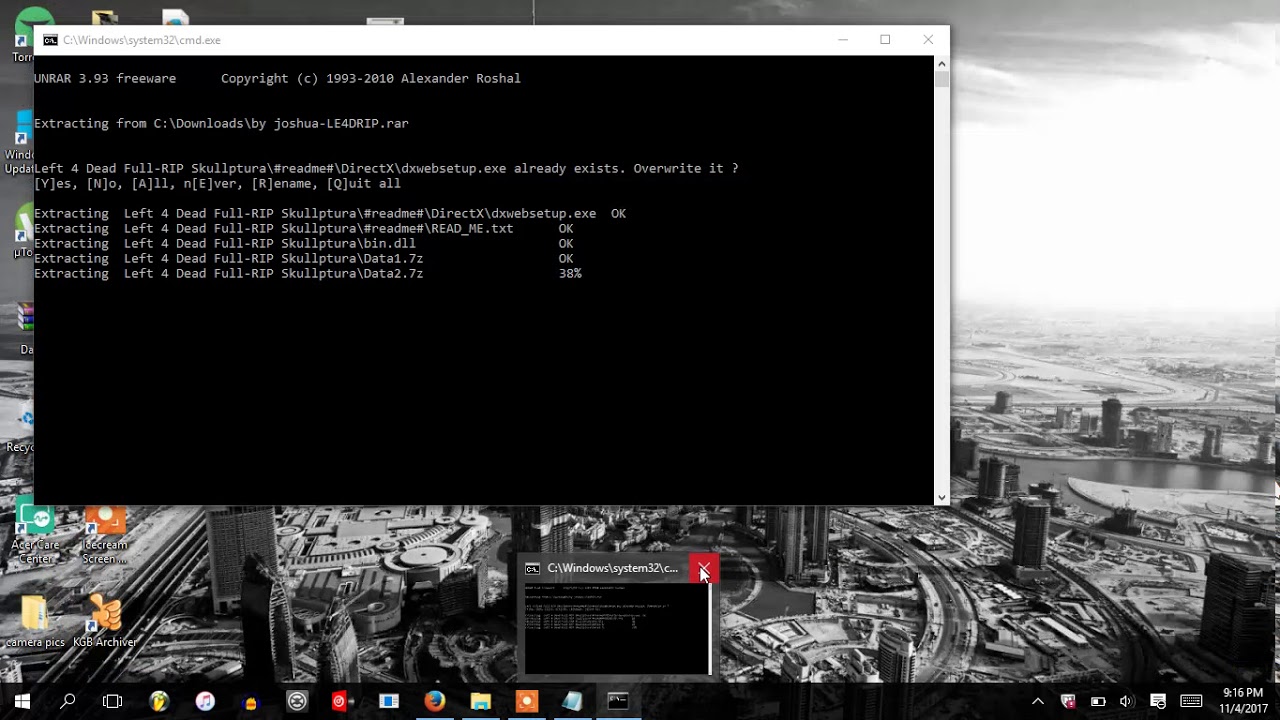1280x720 pixels.
Task: Open iTunes from the taskbar
Action: (x=205, y=701)
